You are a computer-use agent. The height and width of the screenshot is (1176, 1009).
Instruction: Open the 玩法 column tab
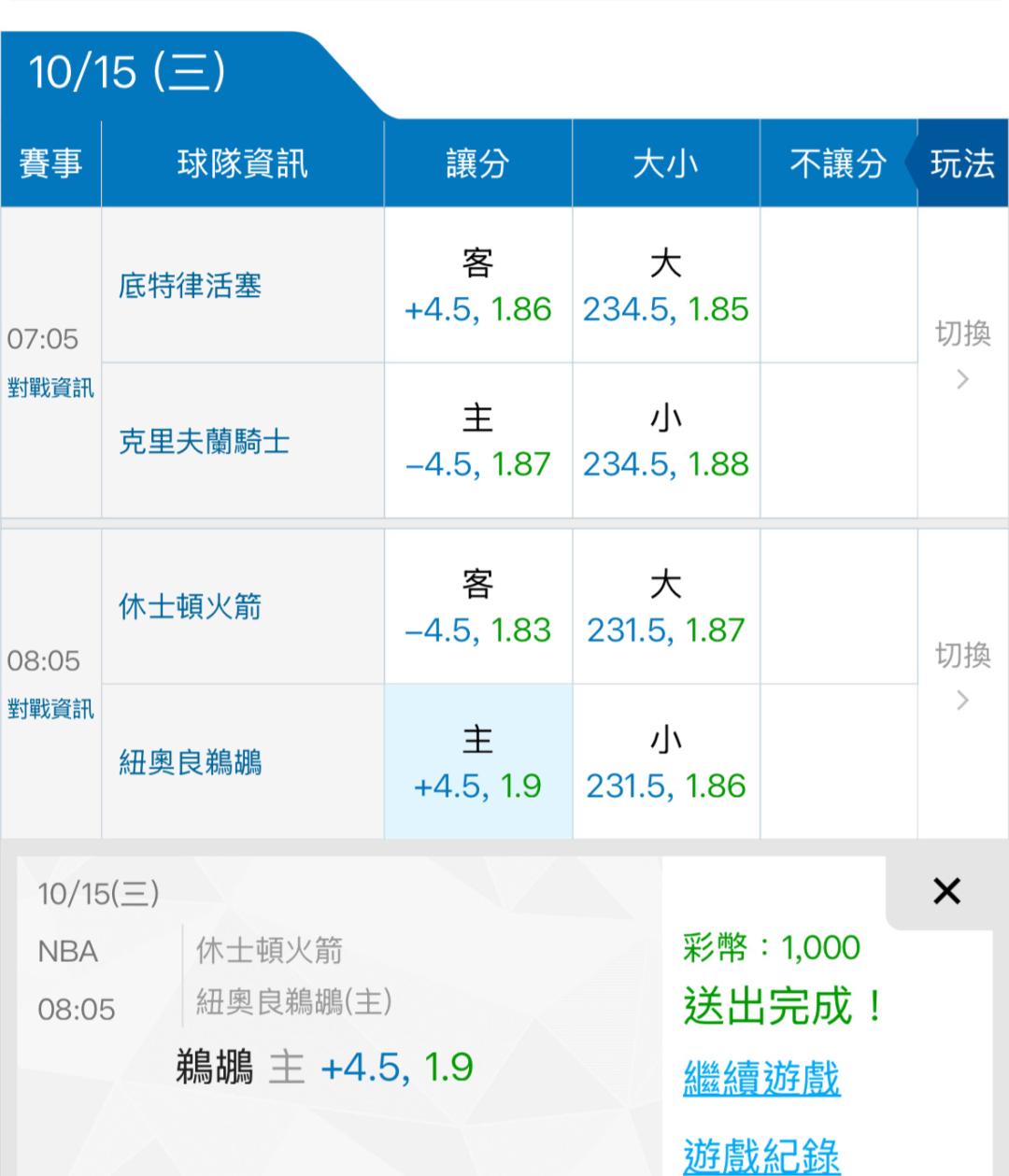click(962, 164)
